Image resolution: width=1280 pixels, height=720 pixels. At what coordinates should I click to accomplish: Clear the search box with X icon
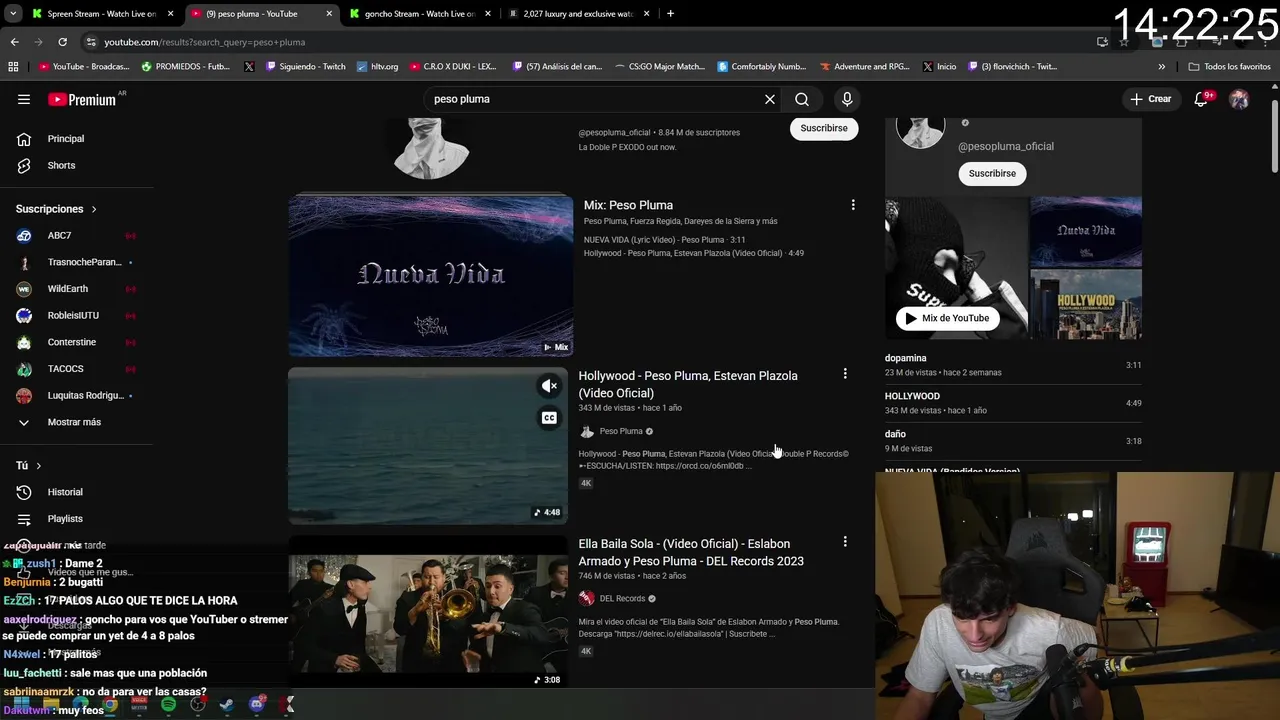click(x=770, y=99)
